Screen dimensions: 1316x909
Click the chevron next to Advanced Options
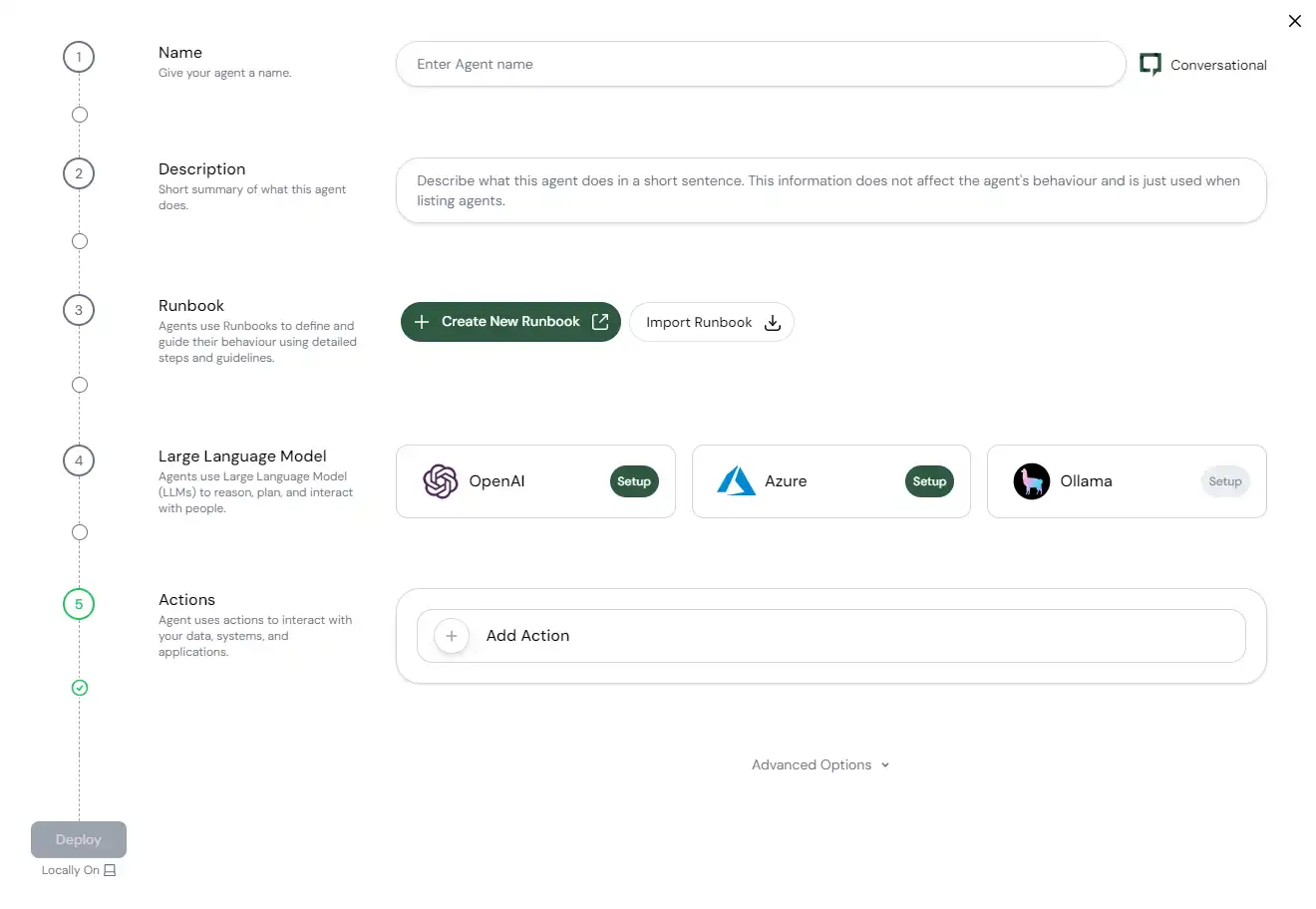pyautogui.click(x=883, y=764)
